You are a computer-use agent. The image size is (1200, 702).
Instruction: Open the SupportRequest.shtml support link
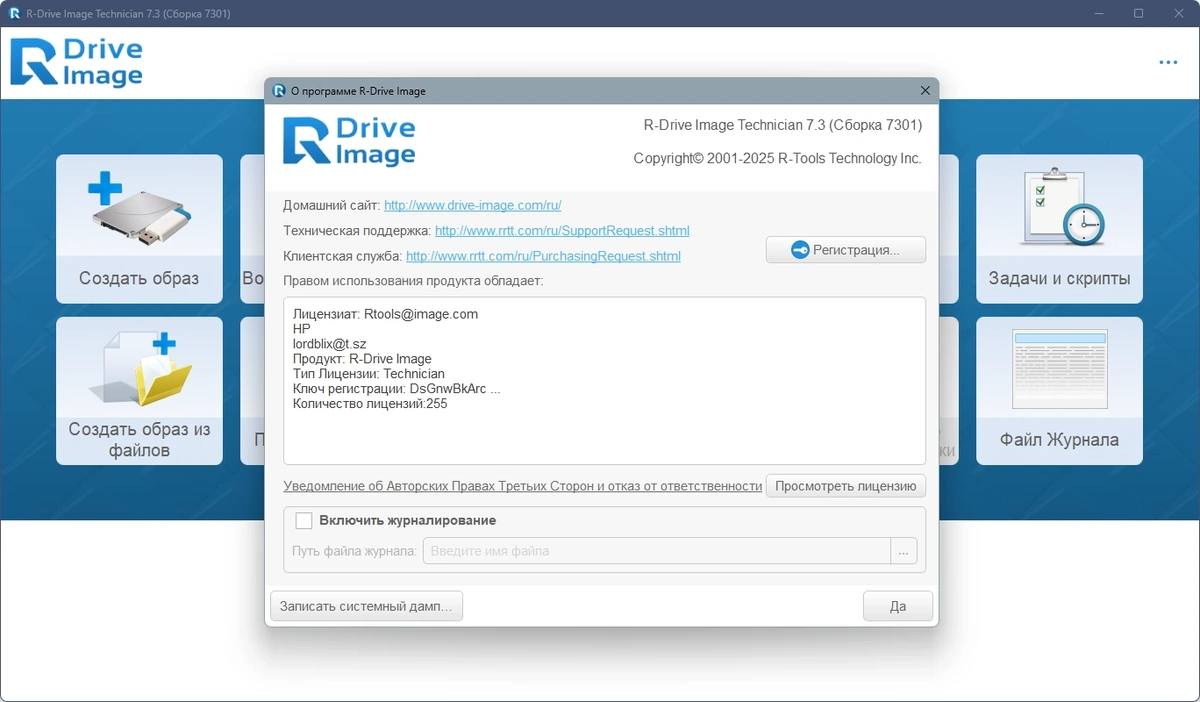[x=562, y=231]
